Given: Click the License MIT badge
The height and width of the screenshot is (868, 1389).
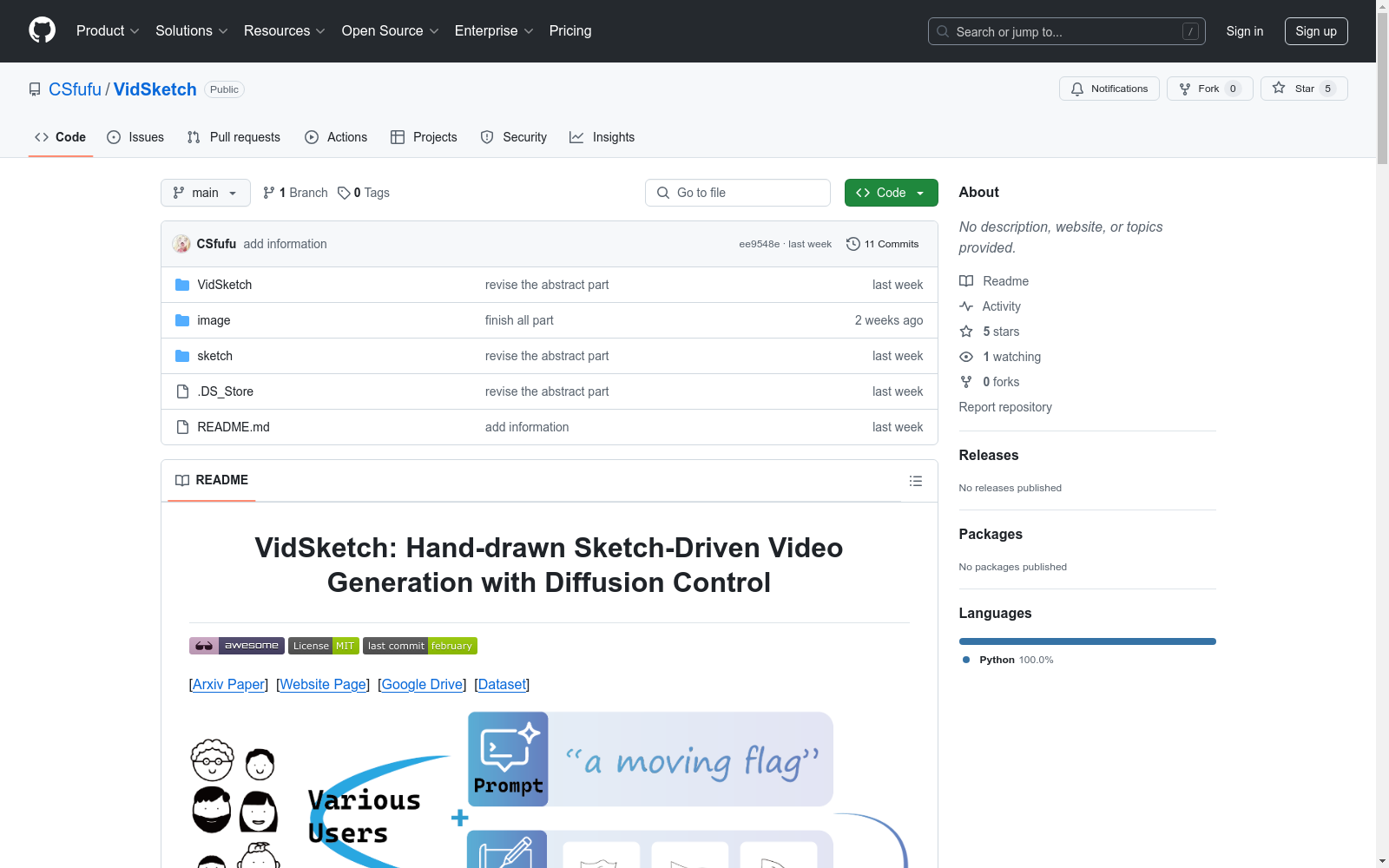Looking at the screenshot, I should coord(324,646).
